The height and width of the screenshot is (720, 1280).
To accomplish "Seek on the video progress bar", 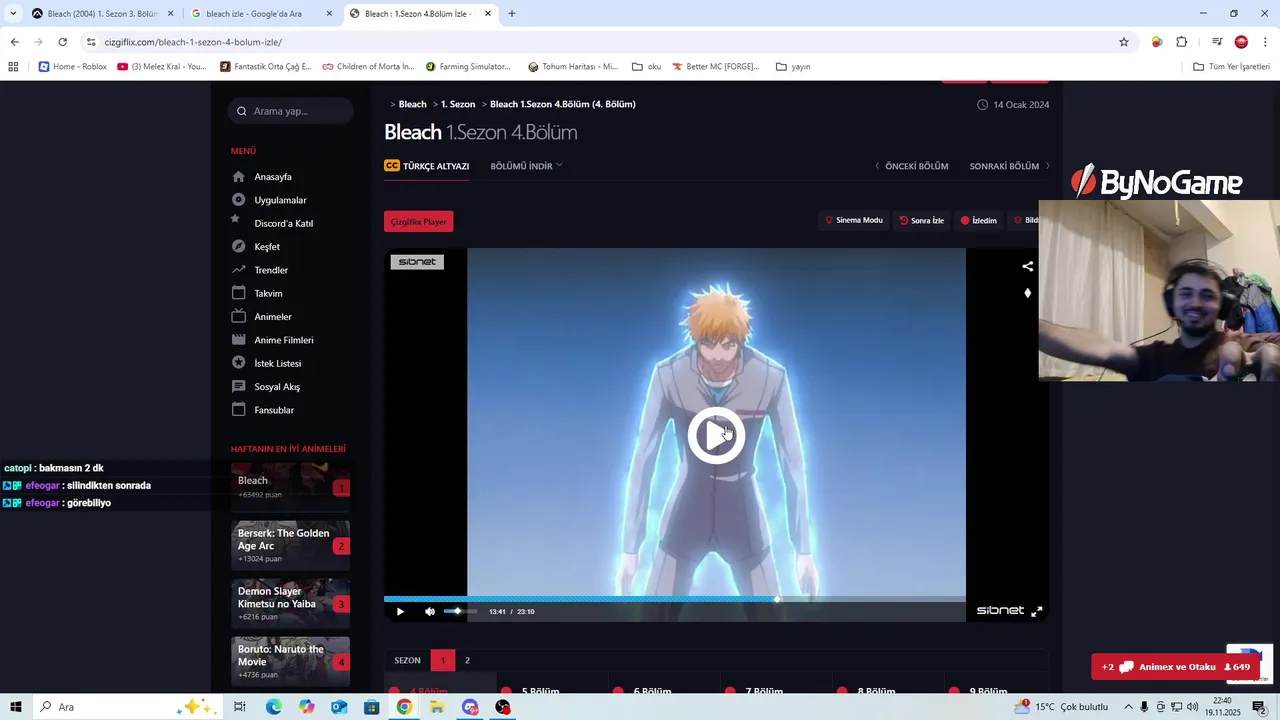I will click(675, 599).
